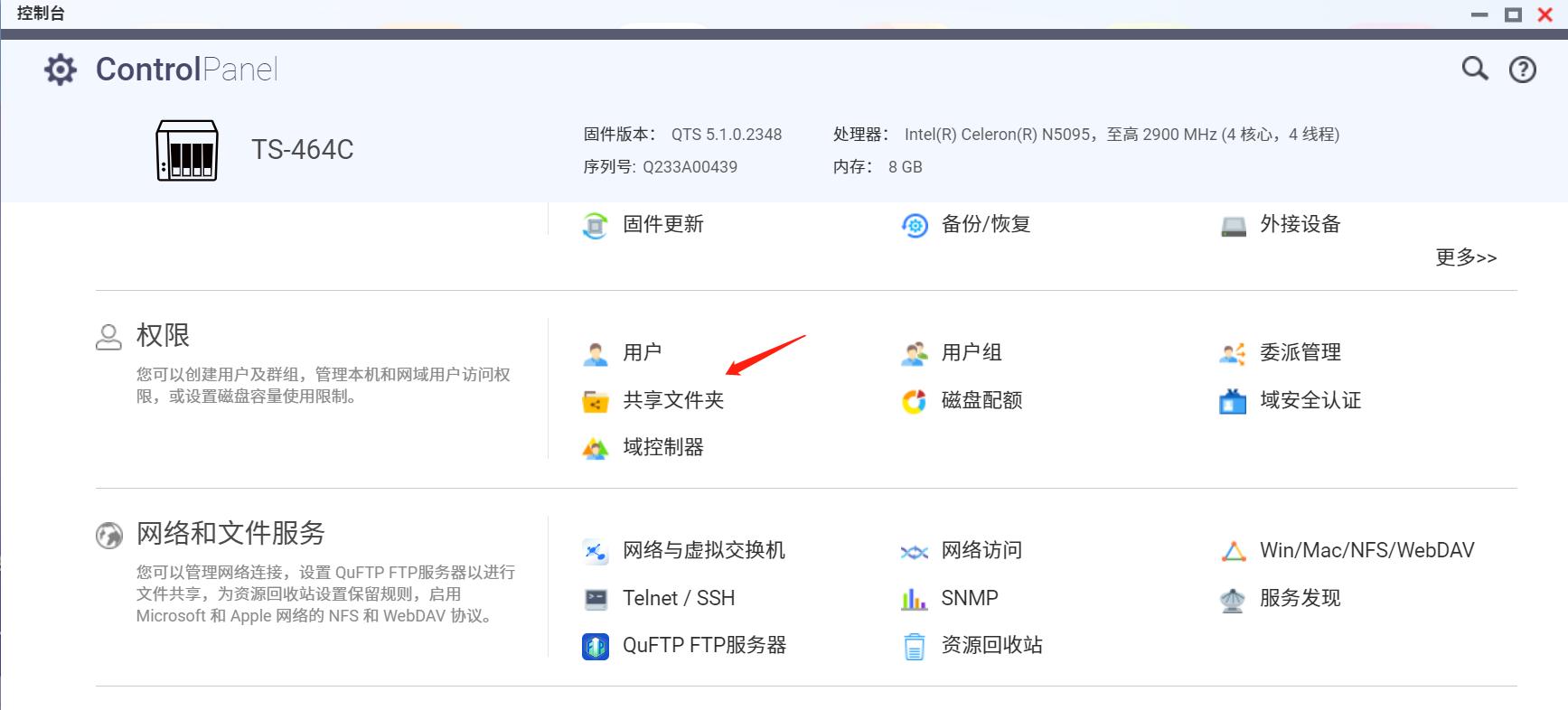This screenshot has height=710, width=1568.
Task: Click the 网络与虚拟交换机 icon
Action: click(595, 551)
